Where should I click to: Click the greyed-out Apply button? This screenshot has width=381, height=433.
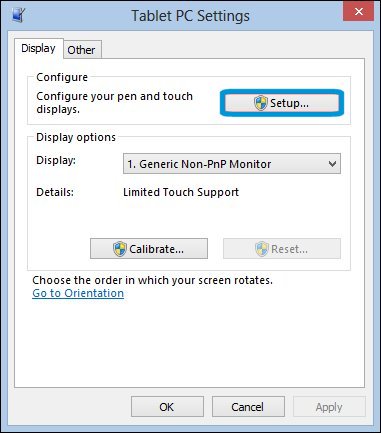(329, 407)
